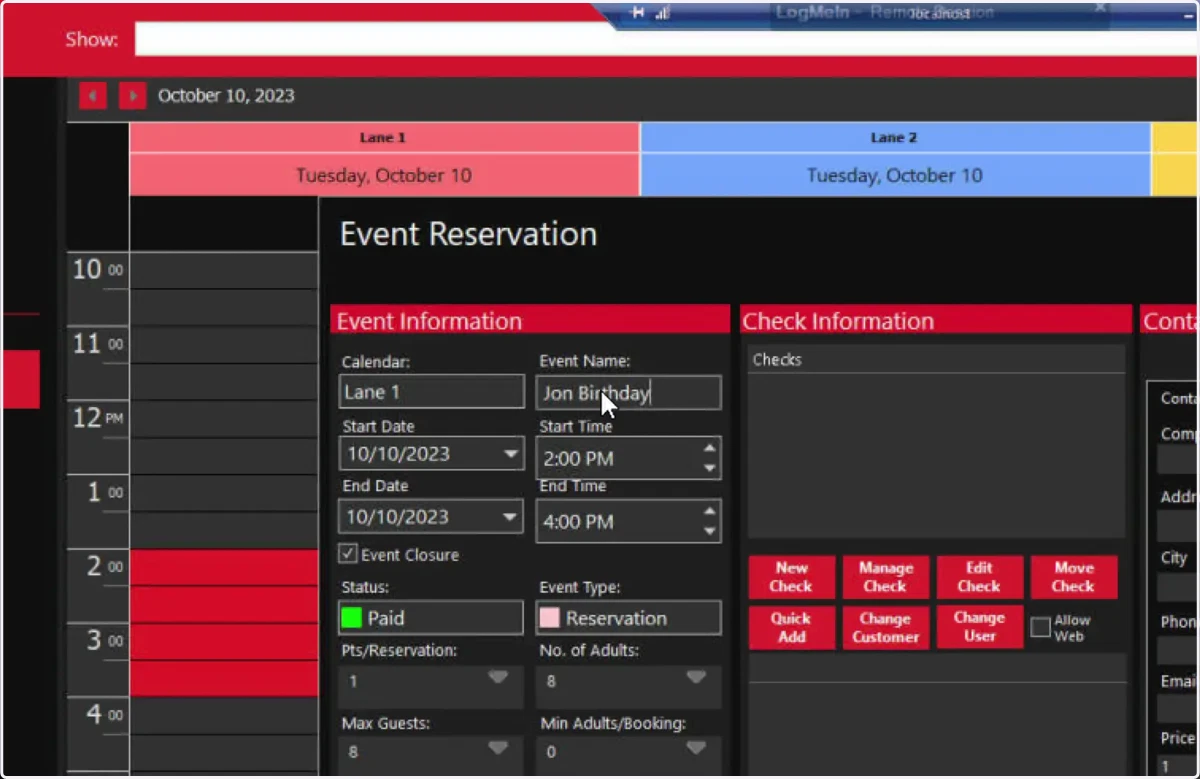Click the 12 PM time slot in Lane 1
The width and height of the screenshot is (1200, 779).
224,419
